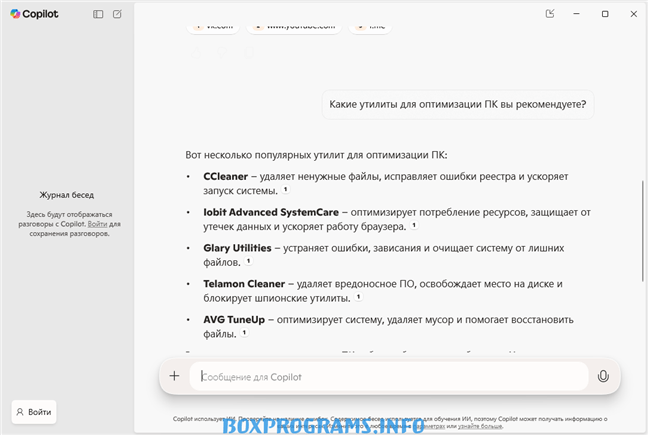Viewport: 648px width, 435px height.
Task: Focus the Сообщение для Copilot message field
Action: click(389, 376)
